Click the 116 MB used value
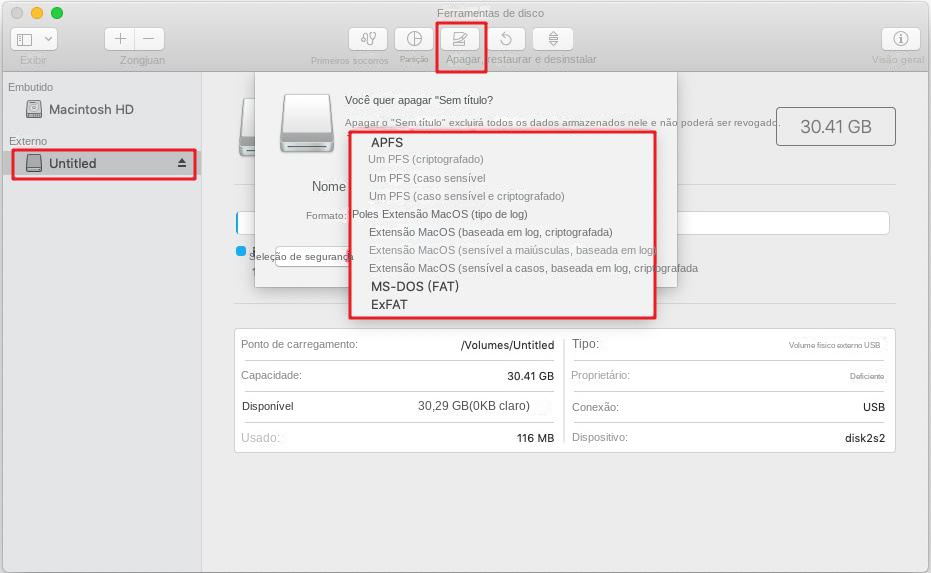The width and height of the screenshot is (931, 573). pyautogui.click(x=535, y=438)
